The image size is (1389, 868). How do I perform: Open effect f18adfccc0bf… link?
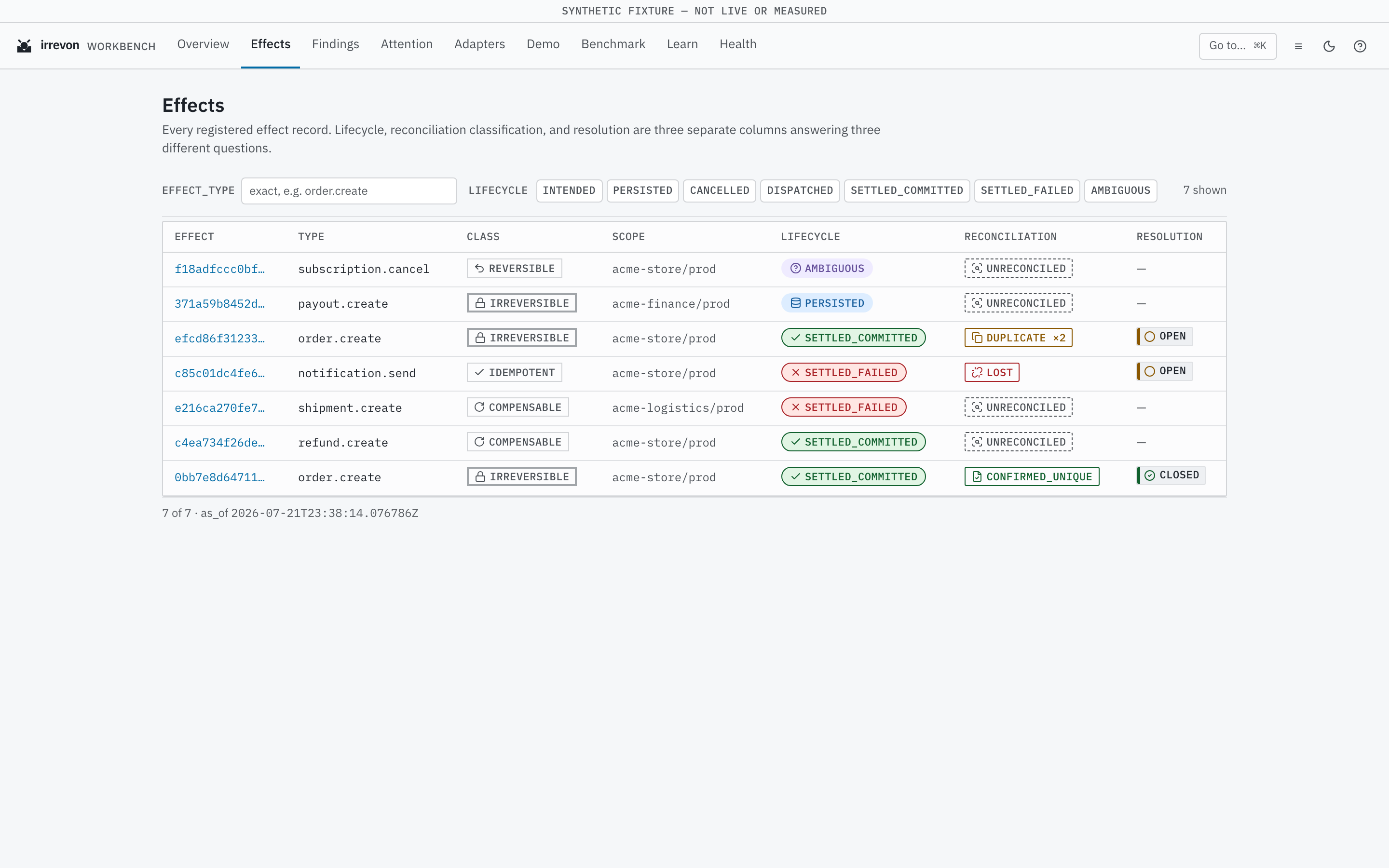point(220,269)
